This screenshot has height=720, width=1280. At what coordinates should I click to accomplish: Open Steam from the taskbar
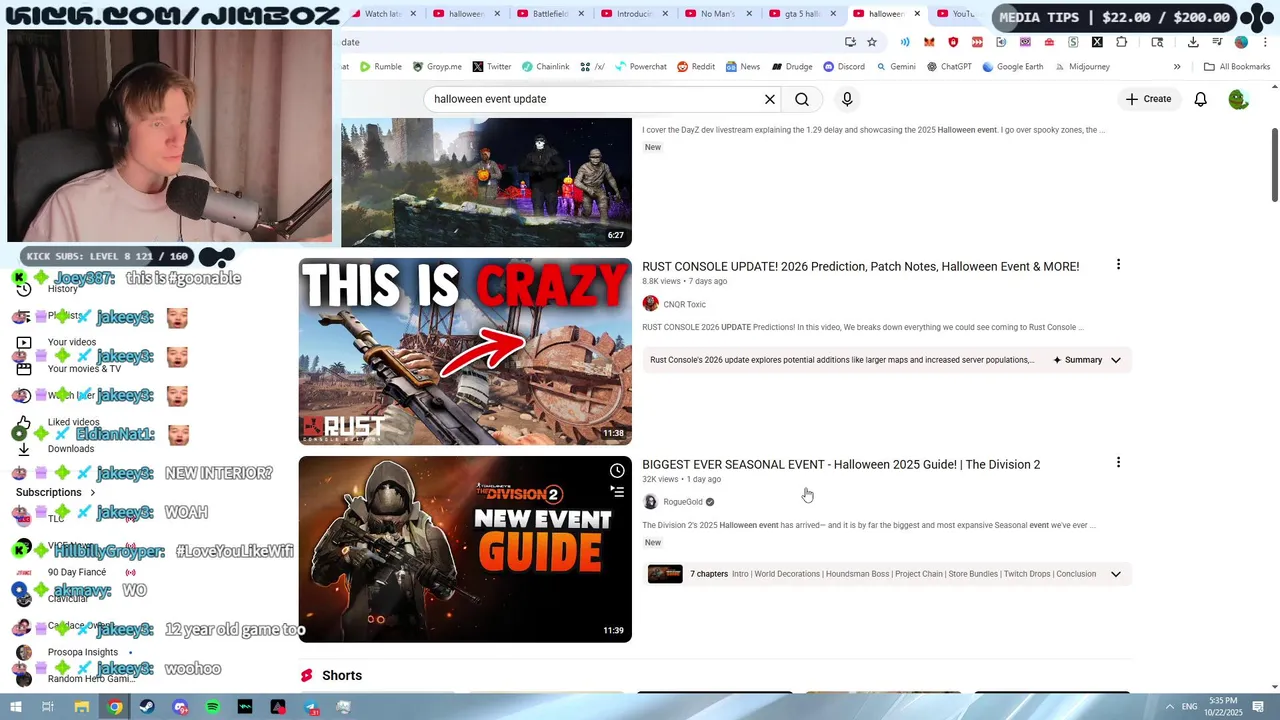[x=147, y=707]
